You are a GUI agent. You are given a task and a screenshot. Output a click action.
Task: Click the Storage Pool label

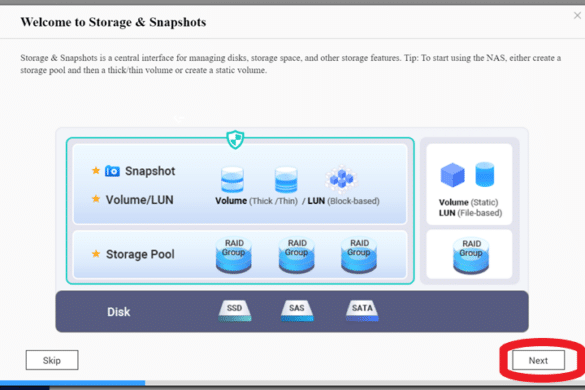point(140,254)
